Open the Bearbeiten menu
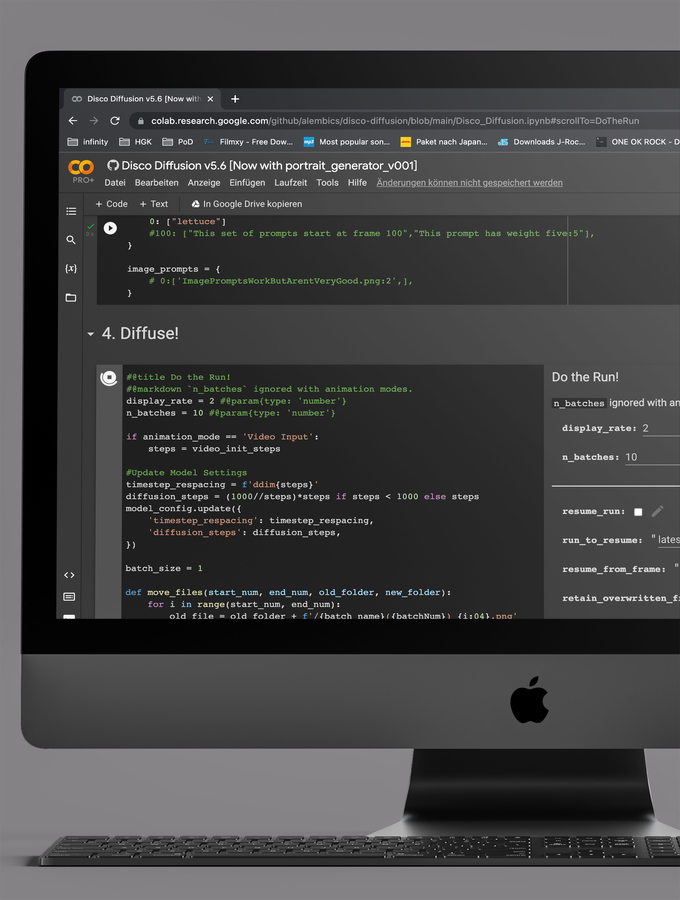 pyautogui.click(x=157, y=183)
